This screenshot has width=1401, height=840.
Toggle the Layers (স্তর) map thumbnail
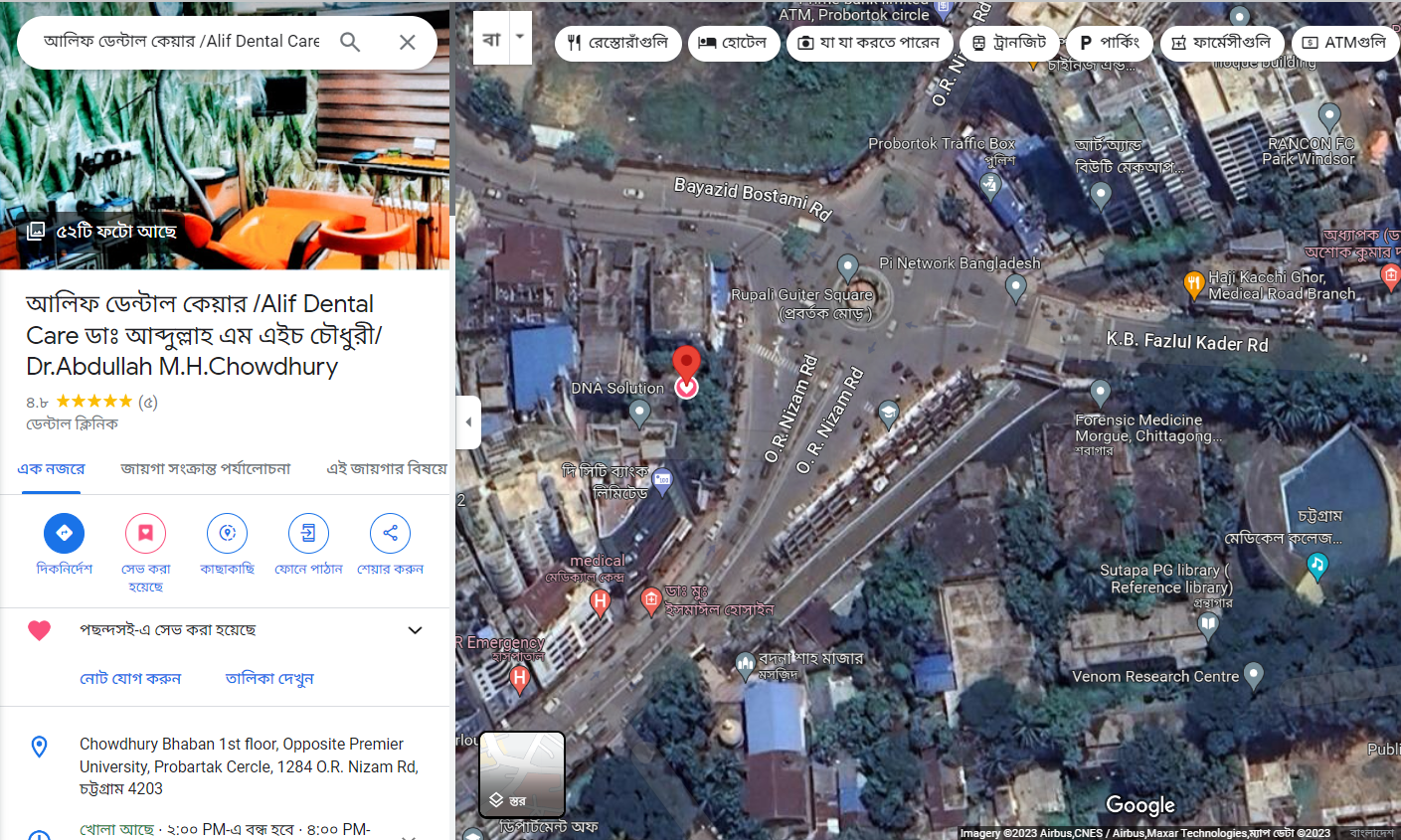click(522, 774)
